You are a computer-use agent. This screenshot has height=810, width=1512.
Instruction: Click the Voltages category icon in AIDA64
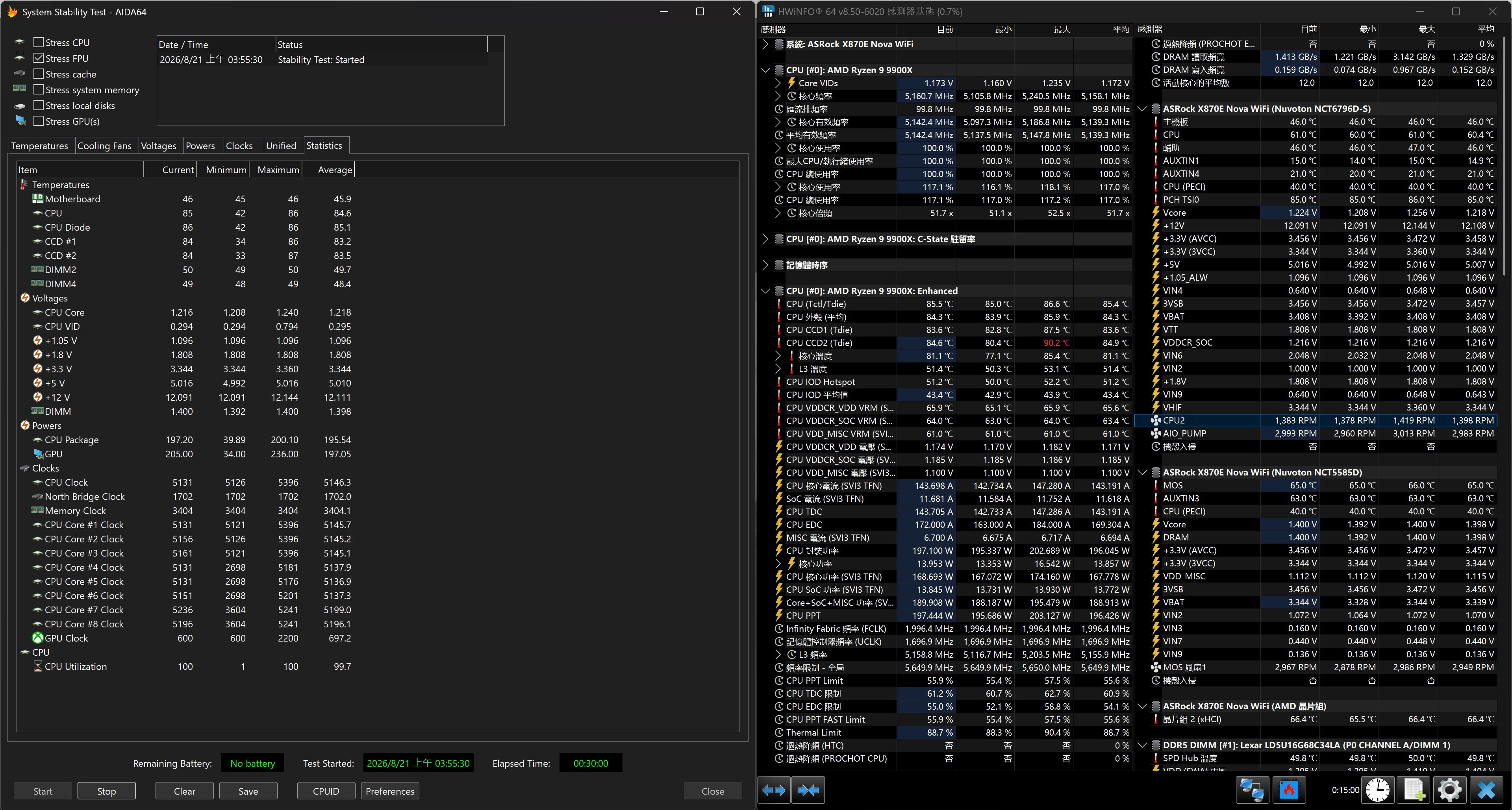click(25, 298)
